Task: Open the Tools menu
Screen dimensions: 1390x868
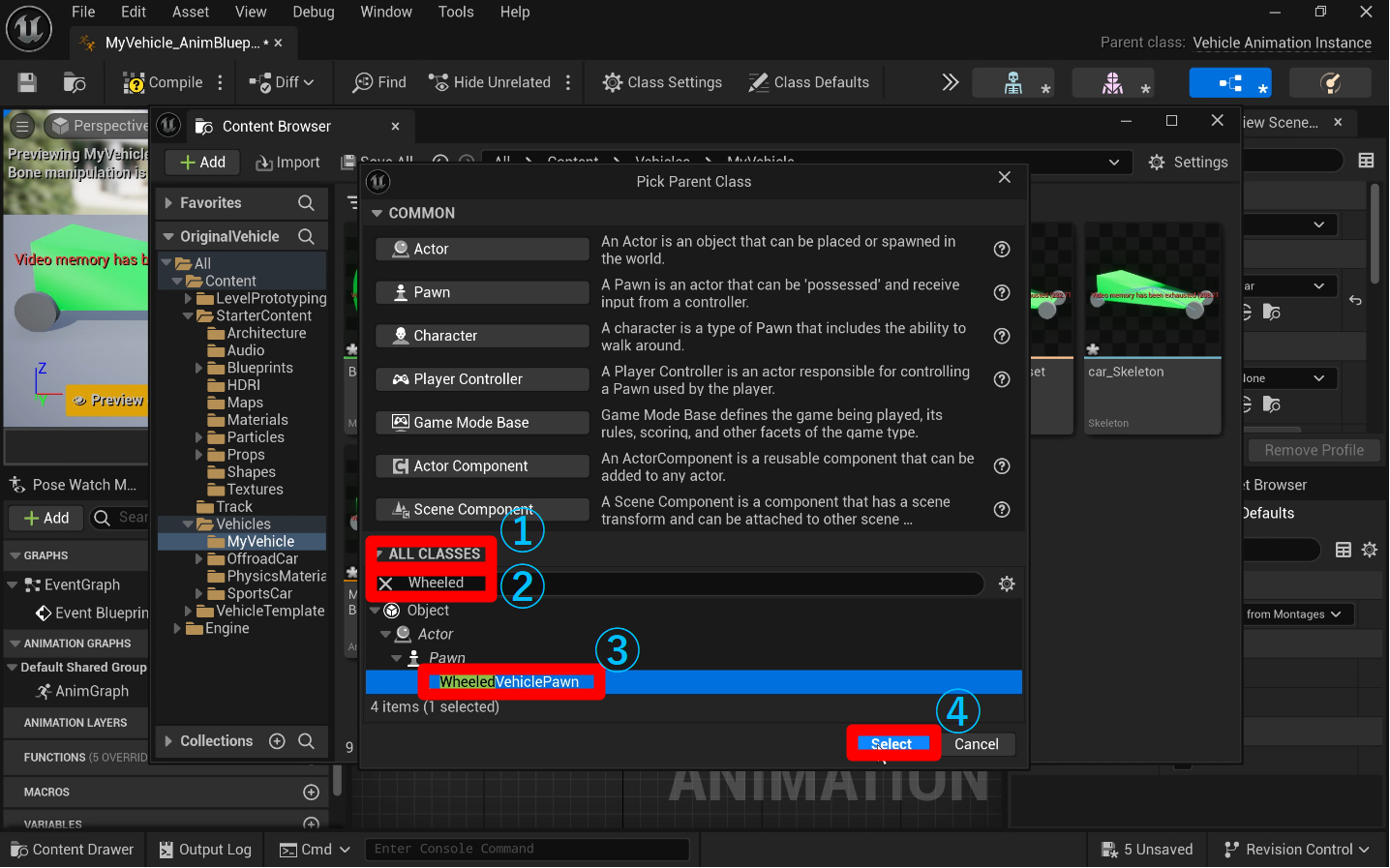Action: 456,12
